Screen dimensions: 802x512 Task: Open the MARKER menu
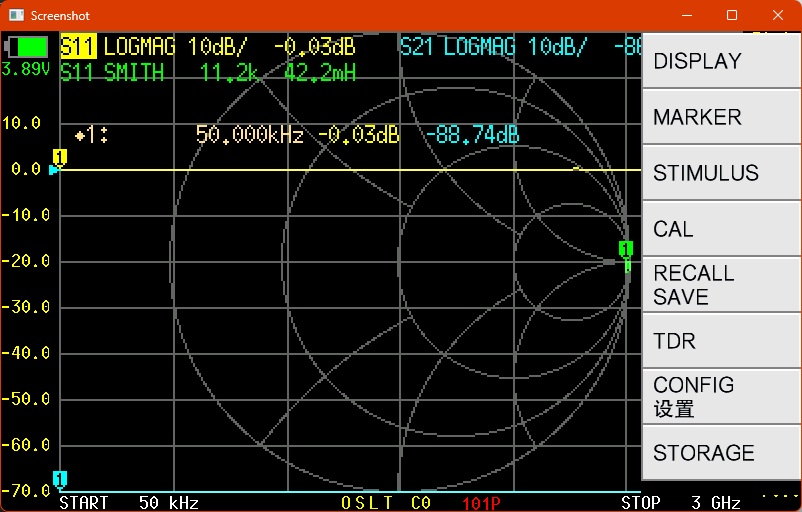(720, 117)
